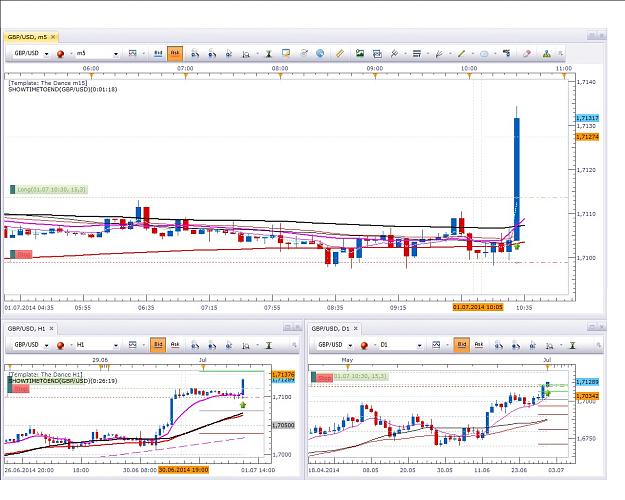The height and width of the screenshot is (500, 625).
Task: Toggle Ask prices in the m5 chart
Action: [175, 53]
